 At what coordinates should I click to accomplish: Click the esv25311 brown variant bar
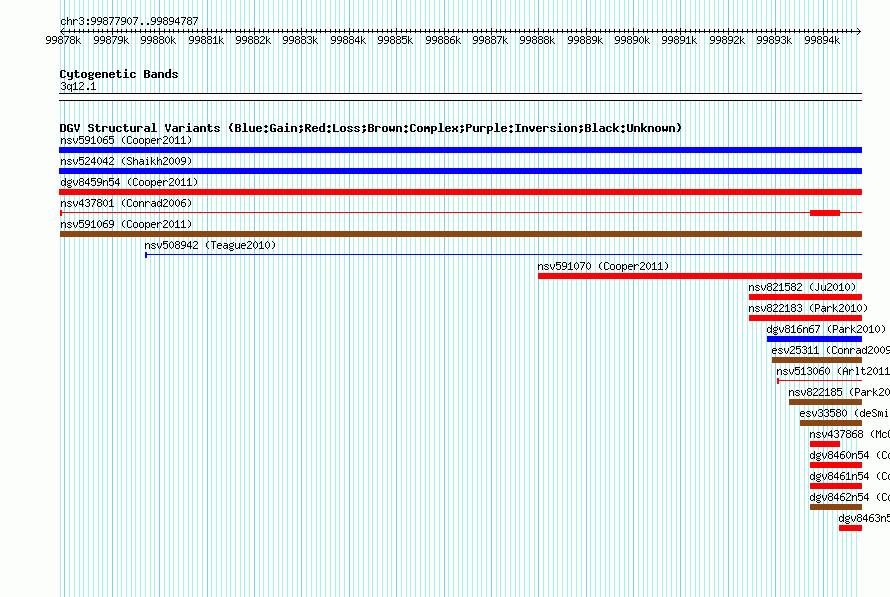coord(817,360)
